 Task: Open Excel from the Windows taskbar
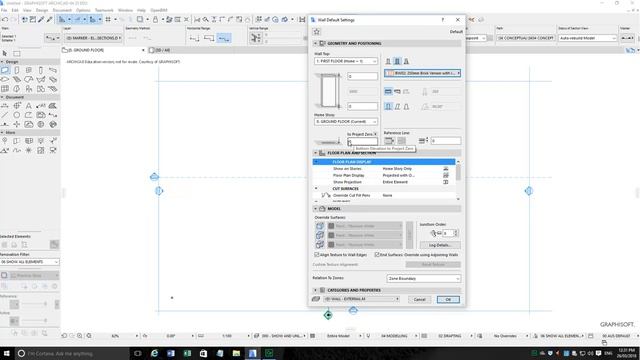[187, 353]
